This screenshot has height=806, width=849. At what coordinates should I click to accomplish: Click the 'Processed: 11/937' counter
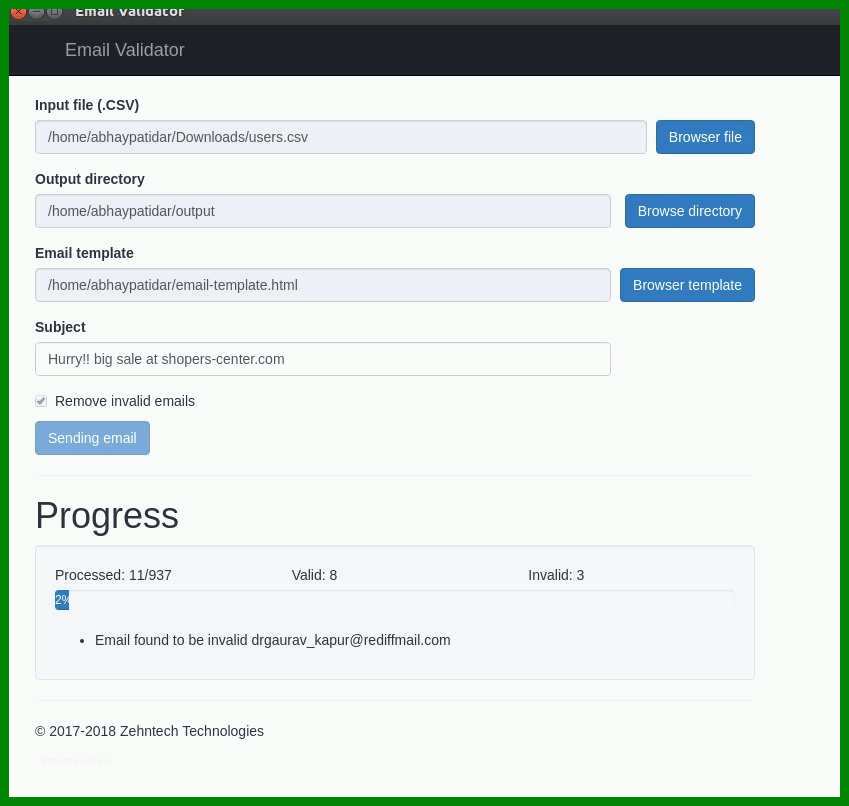point(113,575)
